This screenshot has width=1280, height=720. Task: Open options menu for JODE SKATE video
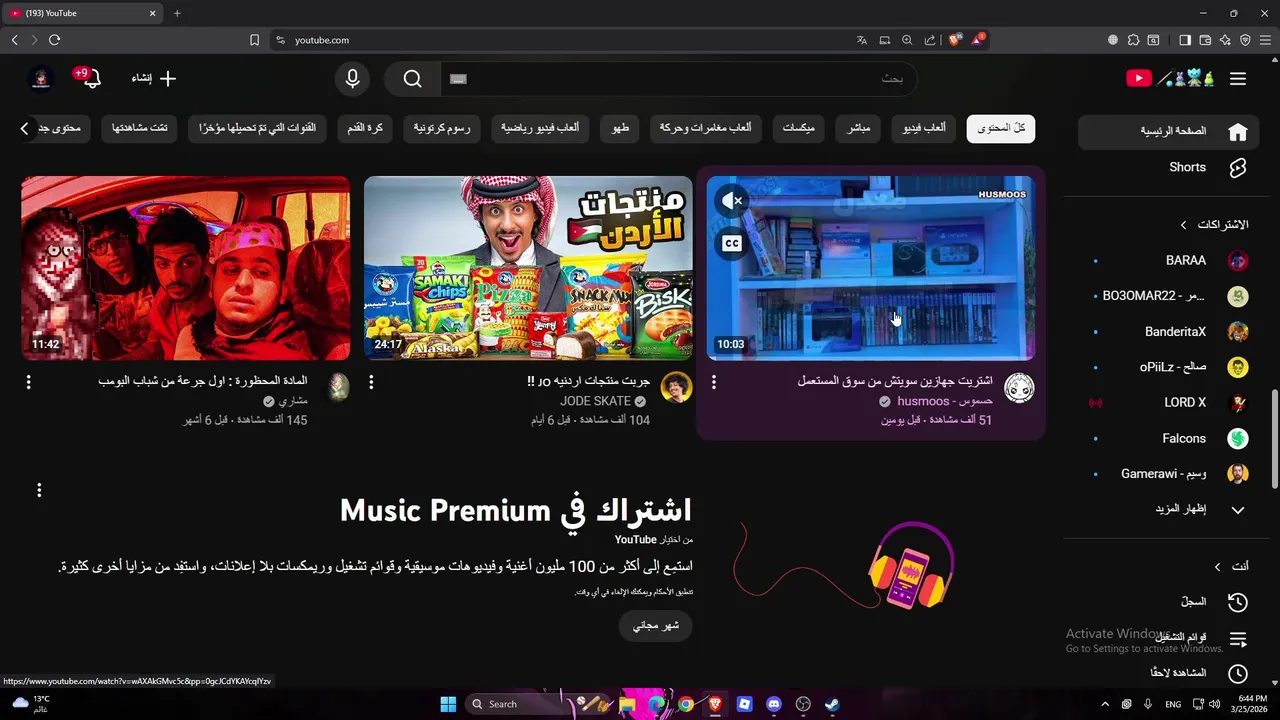[x=371, y=382]
